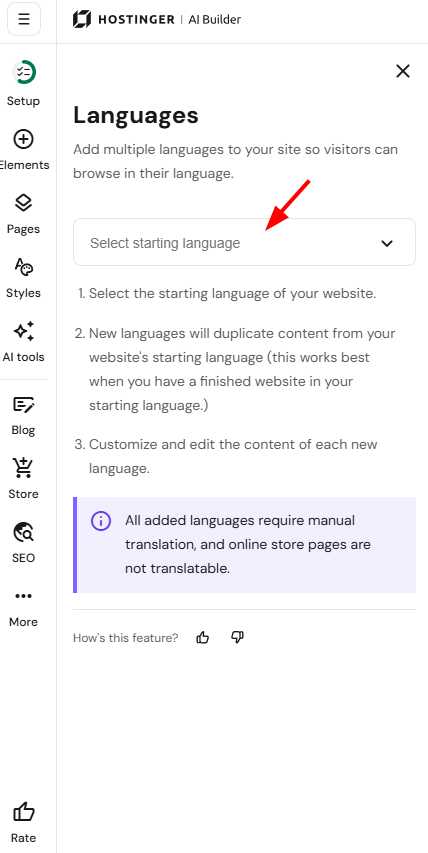
Task: Click the AI Builder label in header
Action: (x=214, y=20)
